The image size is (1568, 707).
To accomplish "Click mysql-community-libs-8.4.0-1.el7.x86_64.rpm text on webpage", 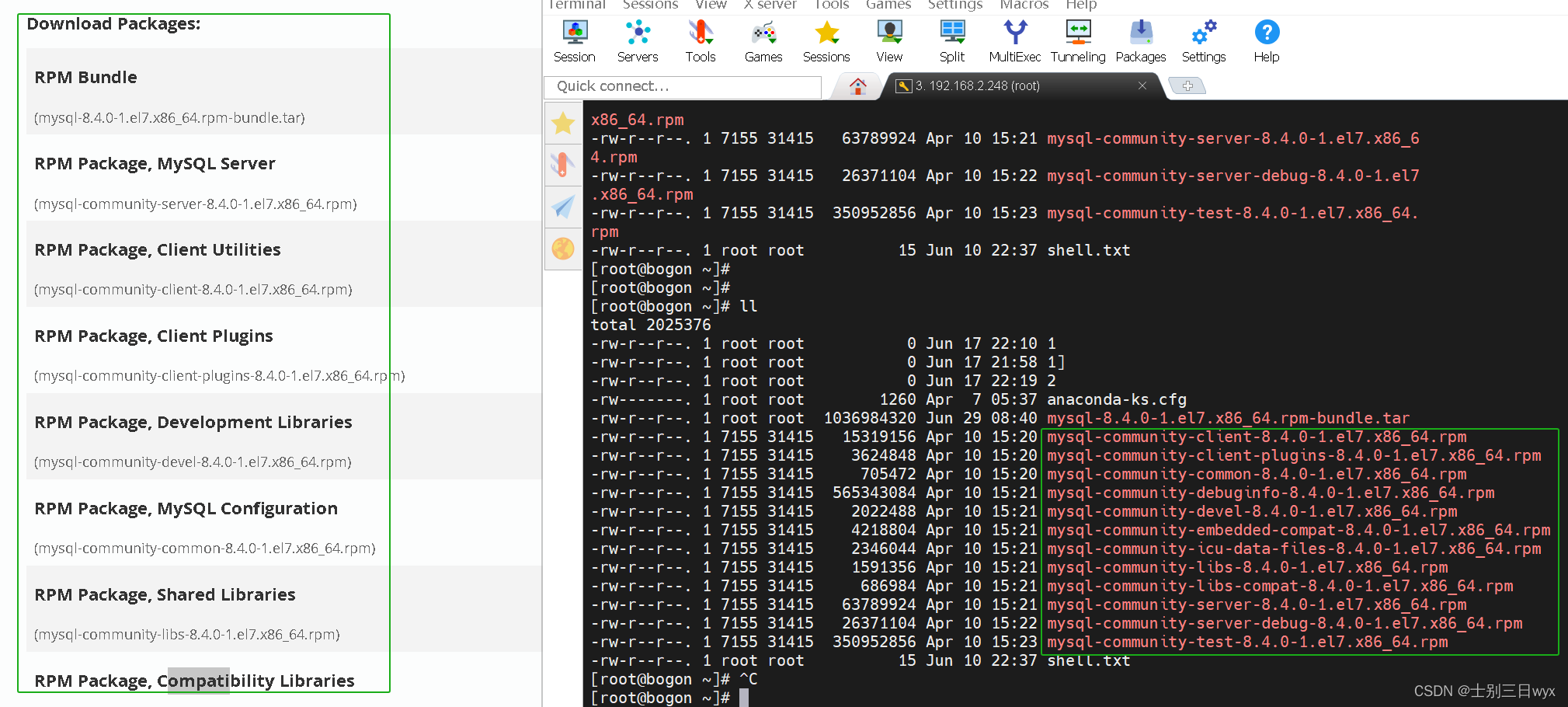I will point(187,635).
